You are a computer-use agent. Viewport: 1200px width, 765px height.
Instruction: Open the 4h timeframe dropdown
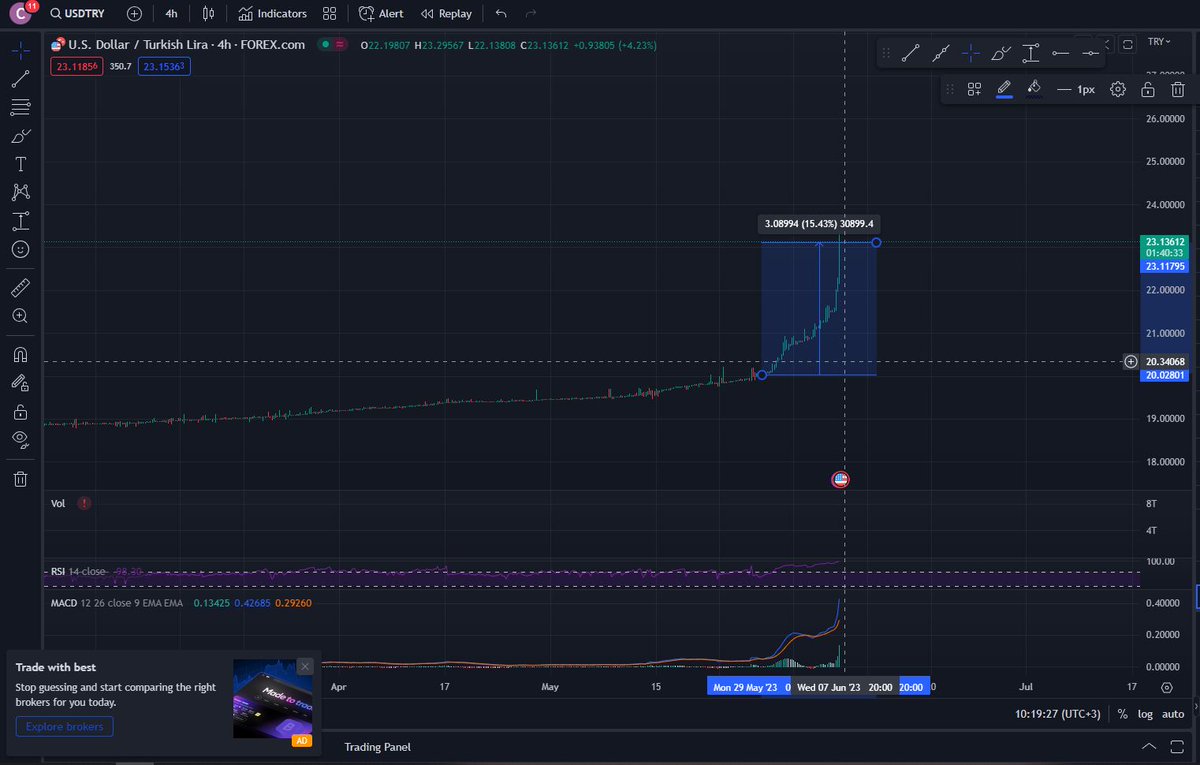172,14
